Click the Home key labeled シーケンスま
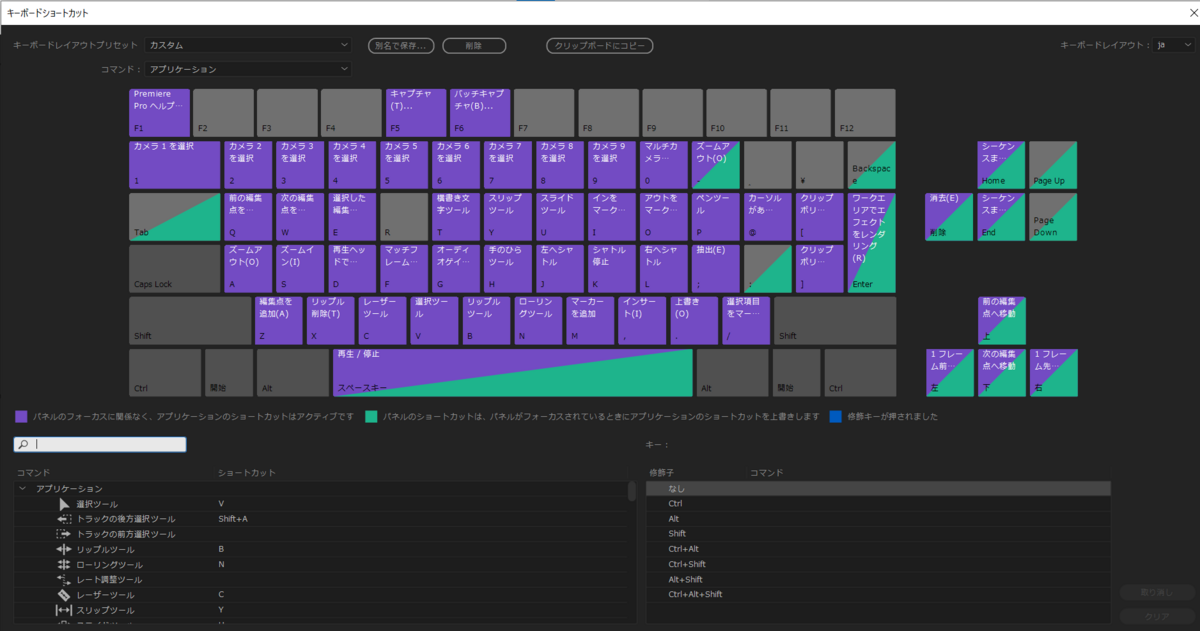 click(x=1002, y=164)
